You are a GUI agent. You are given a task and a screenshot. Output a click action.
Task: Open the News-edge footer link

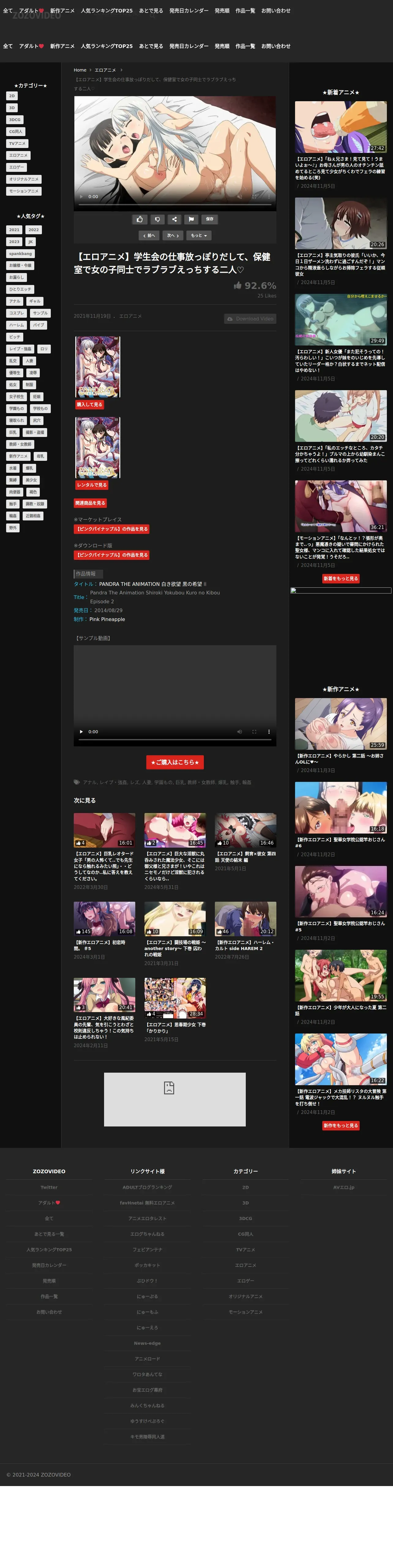[147, 1343]
